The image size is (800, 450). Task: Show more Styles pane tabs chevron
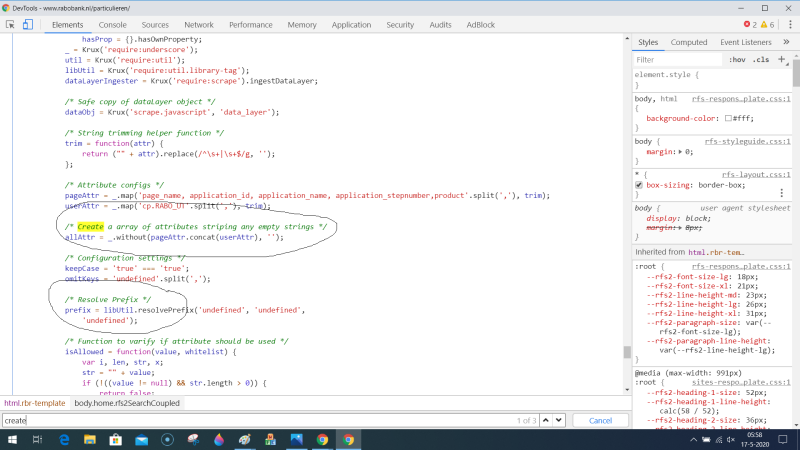[x=784, y=42]
